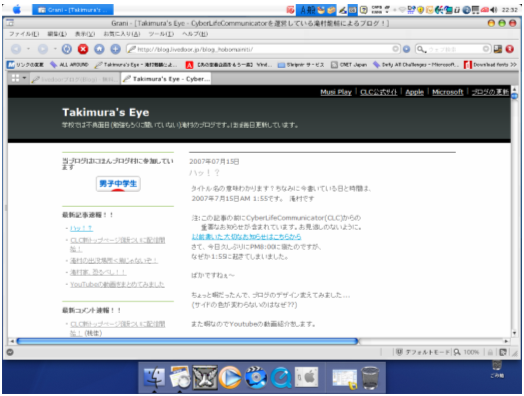The width and height of the screenshot is (524, 396).
Task: Follow the Musi Play header link
Action: point(336,92)
